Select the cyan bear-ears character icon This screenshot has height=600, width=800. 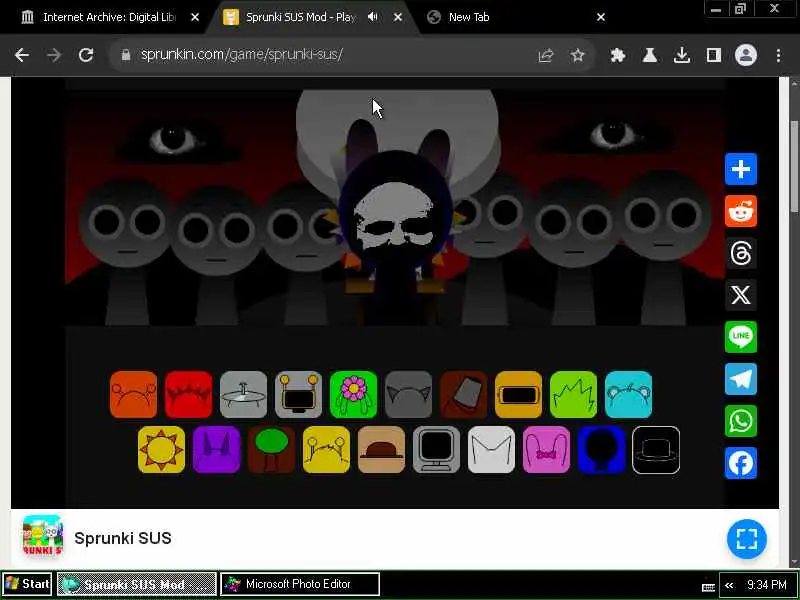pos(629,394)
